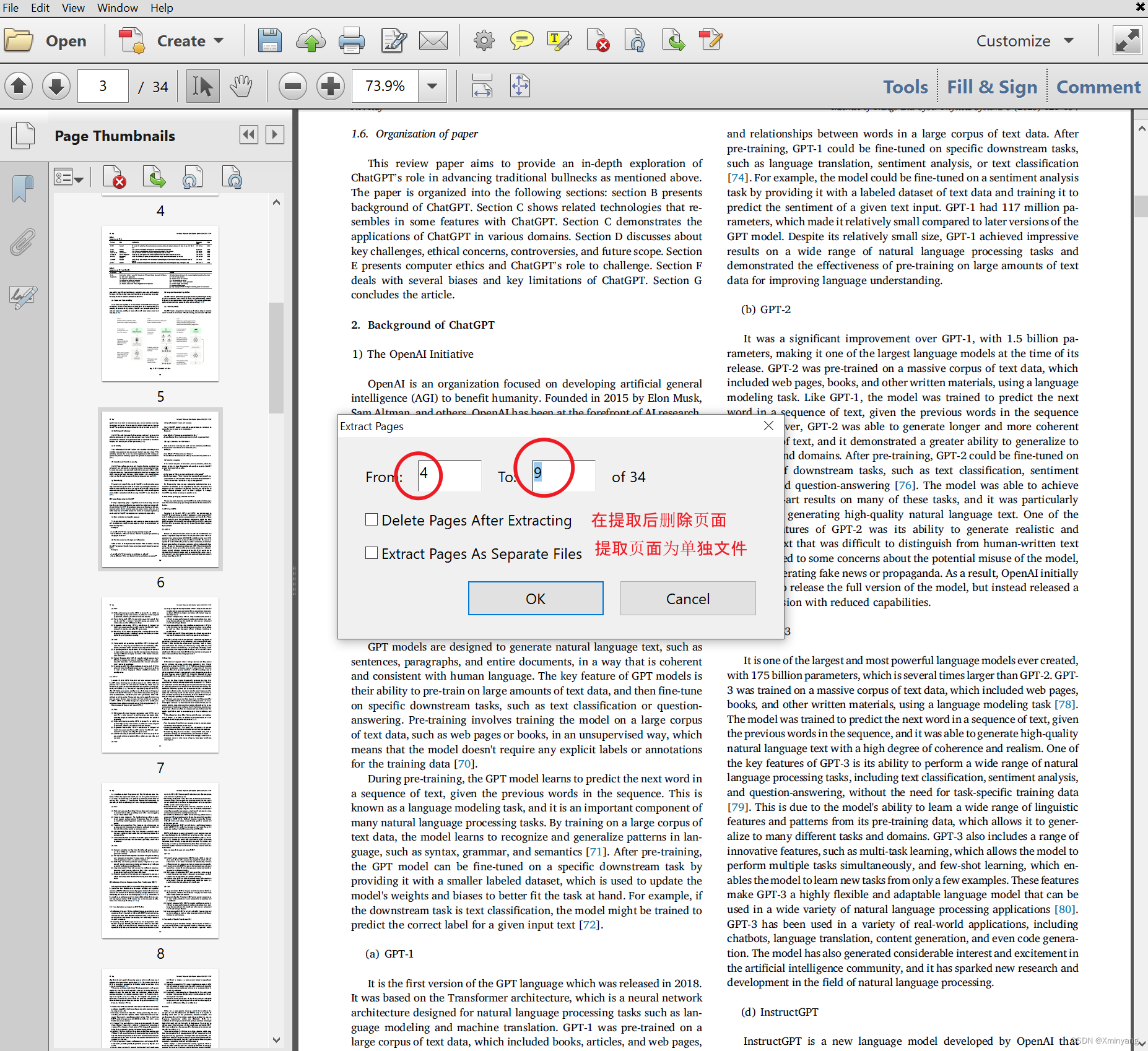Click the thumbnails scroll down arrow

tap(276, 1040)
